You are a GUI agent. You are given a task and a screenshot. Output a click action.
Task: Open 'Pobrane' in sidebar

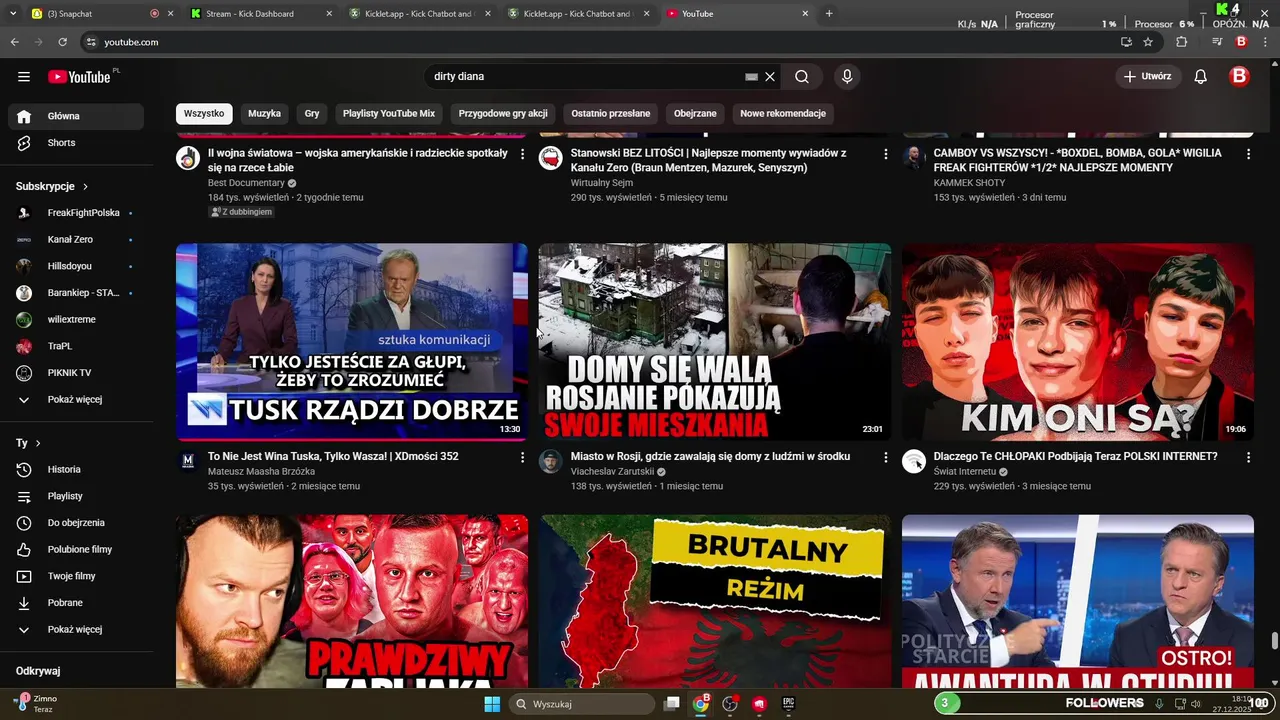76,603
